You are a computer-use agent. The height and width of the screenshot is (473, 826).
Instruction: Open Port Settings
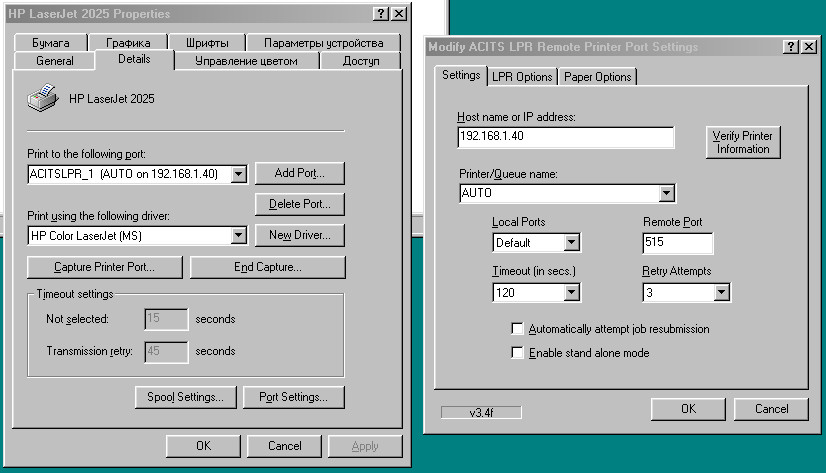tap(293, 397)
